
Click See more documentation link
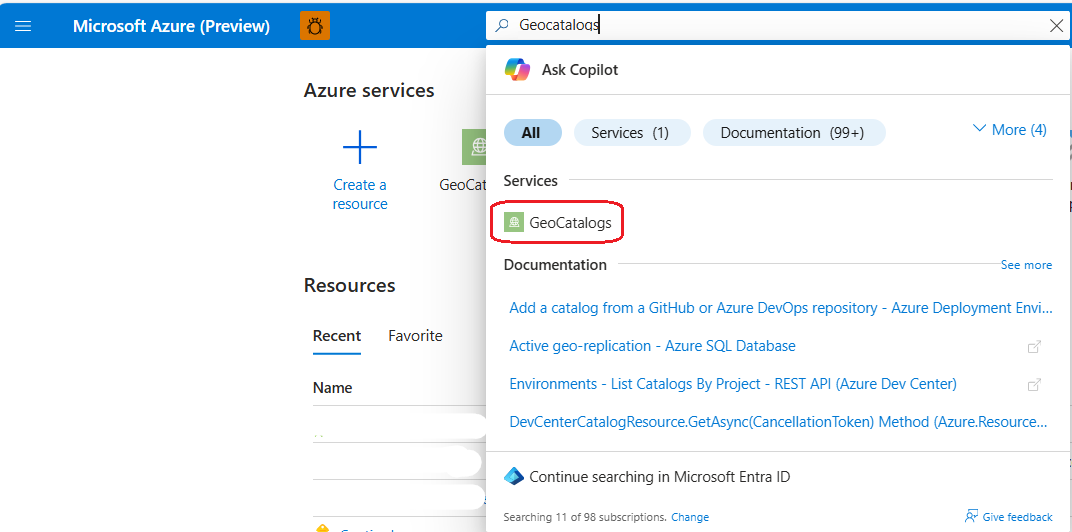1026,265
